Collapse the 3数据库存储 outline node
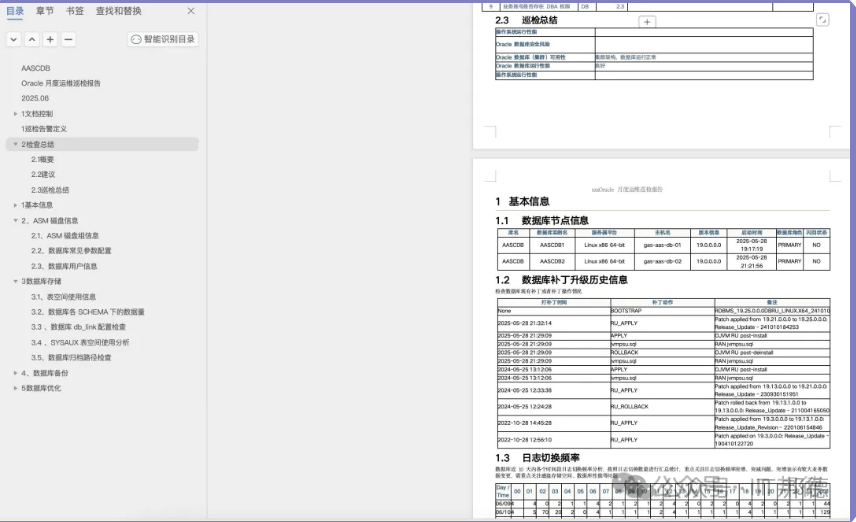Viewport: 856px width, 522px height. click(15, 281)
